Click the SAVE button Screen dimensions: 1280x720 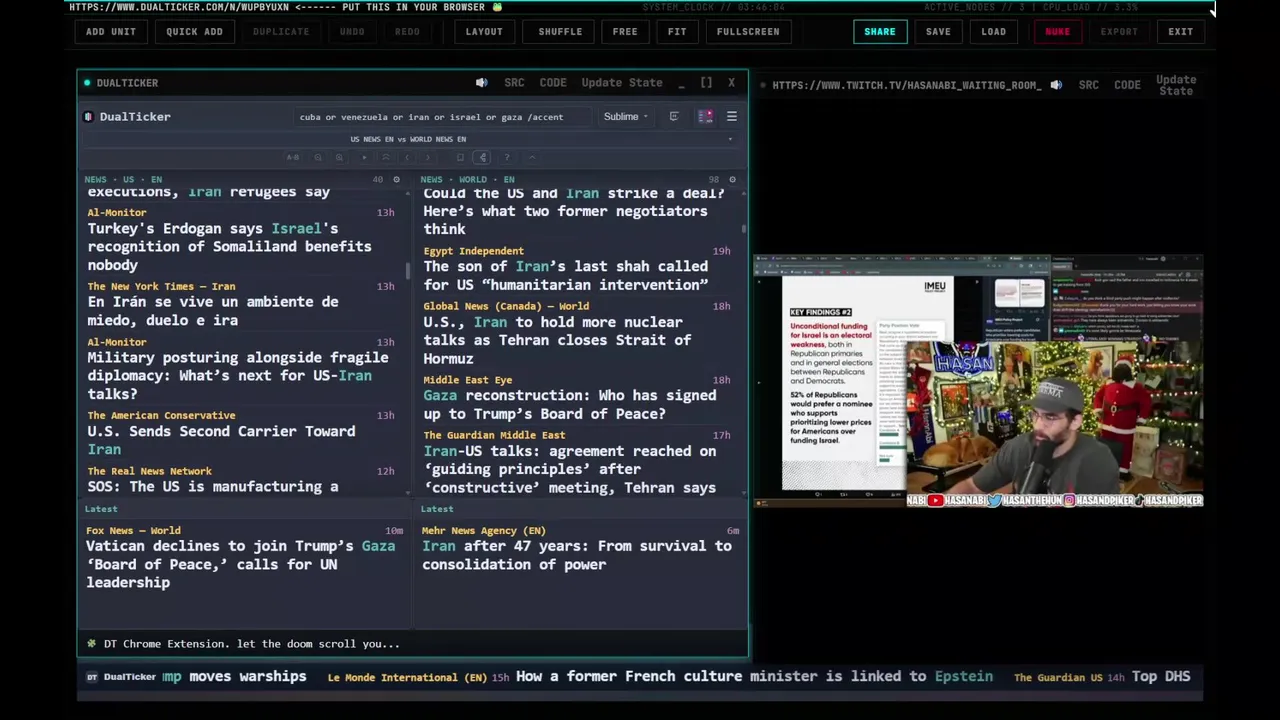pyautogui.click(x=938, y=32)
